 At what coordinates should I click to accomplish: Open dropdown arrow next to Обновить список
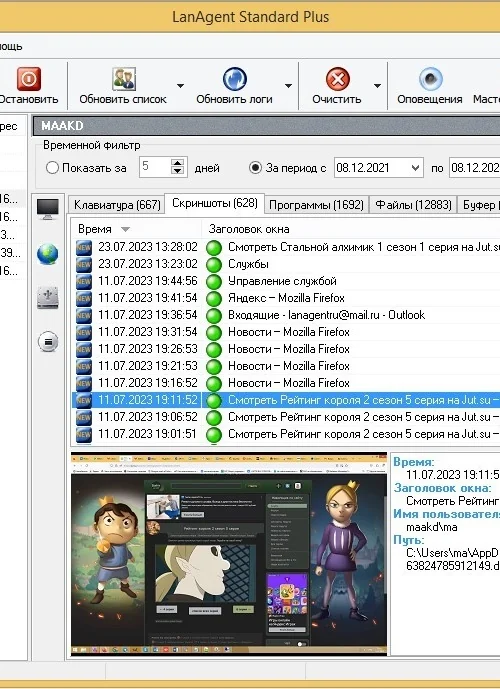pyautogui.click(x=180, y=86)
